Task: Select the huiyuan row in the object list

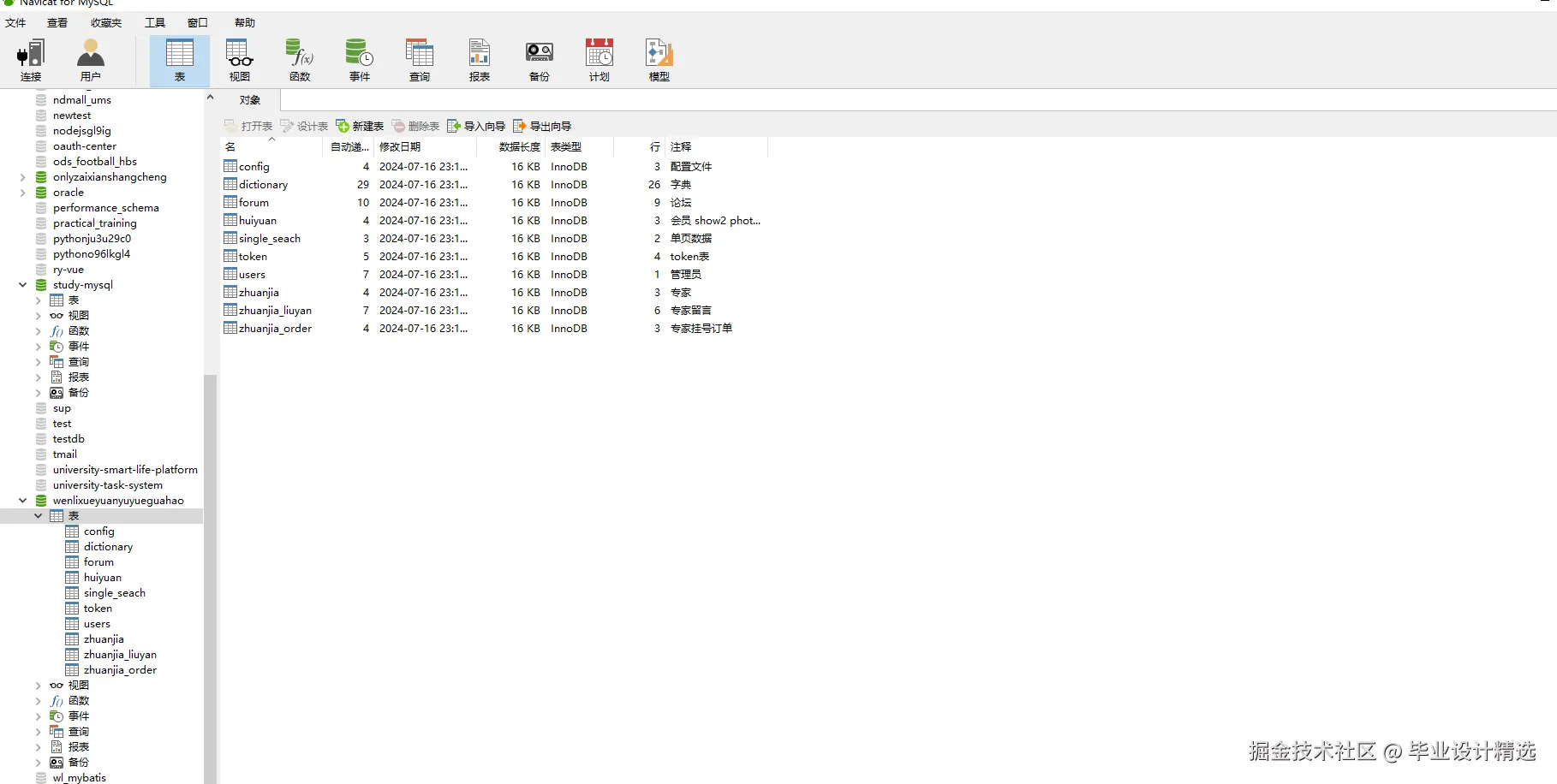Action: click(x=493, y=221)
